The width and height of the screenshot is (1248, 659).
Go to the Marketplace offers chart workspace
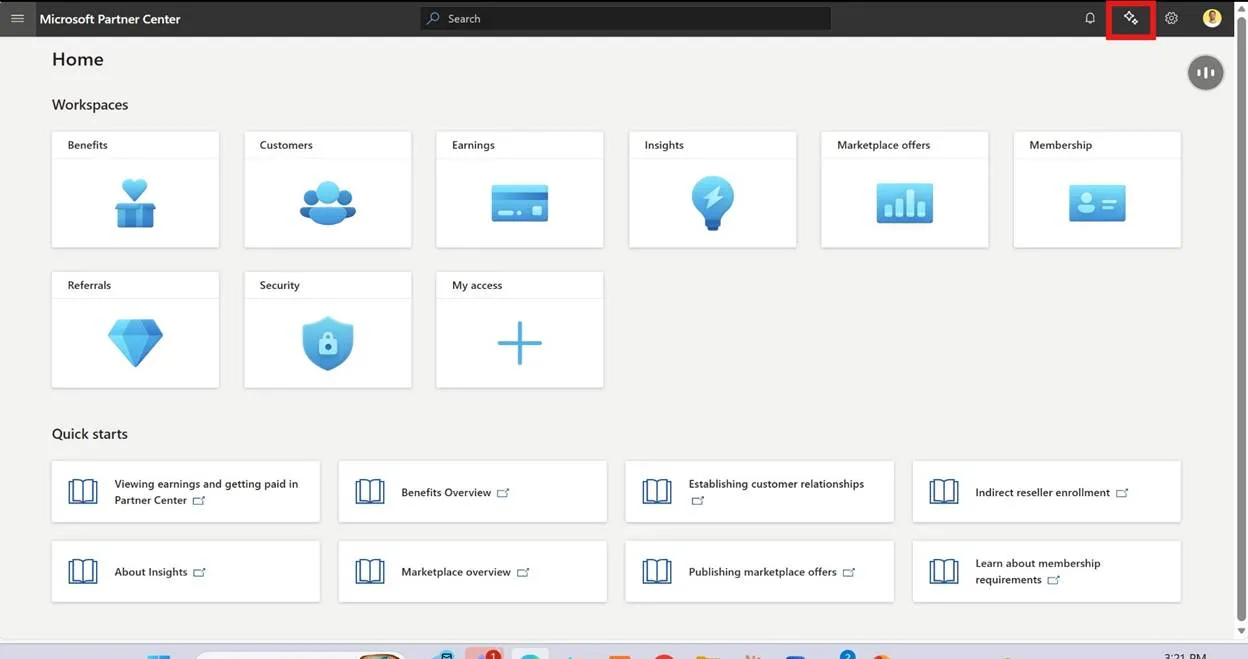pyautogui.click(x=905, y=189)
